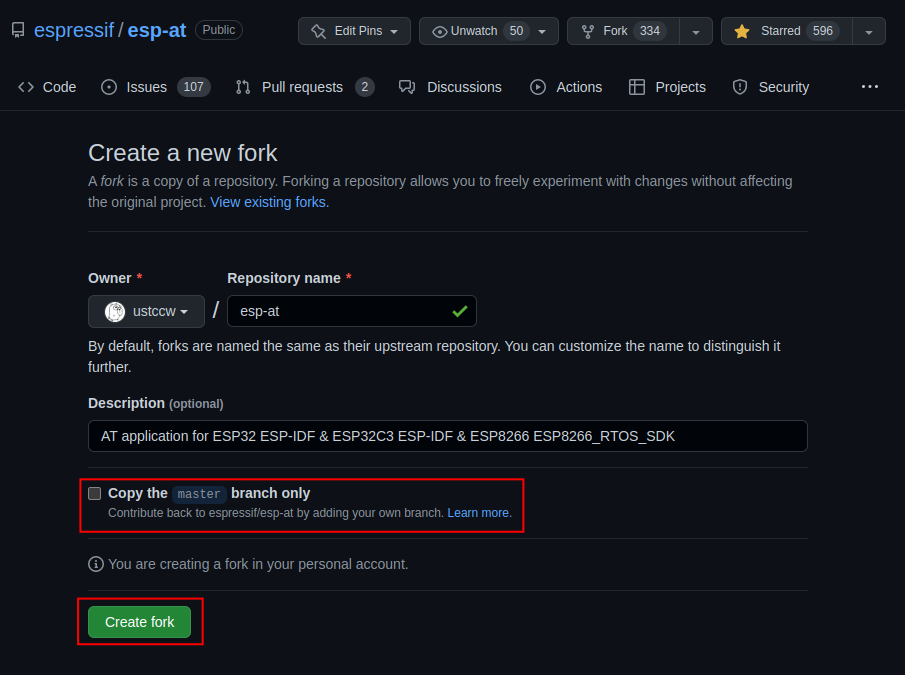Click the pull request branch icon
Screen dimensions: 905x675
[x=242, y=87]
